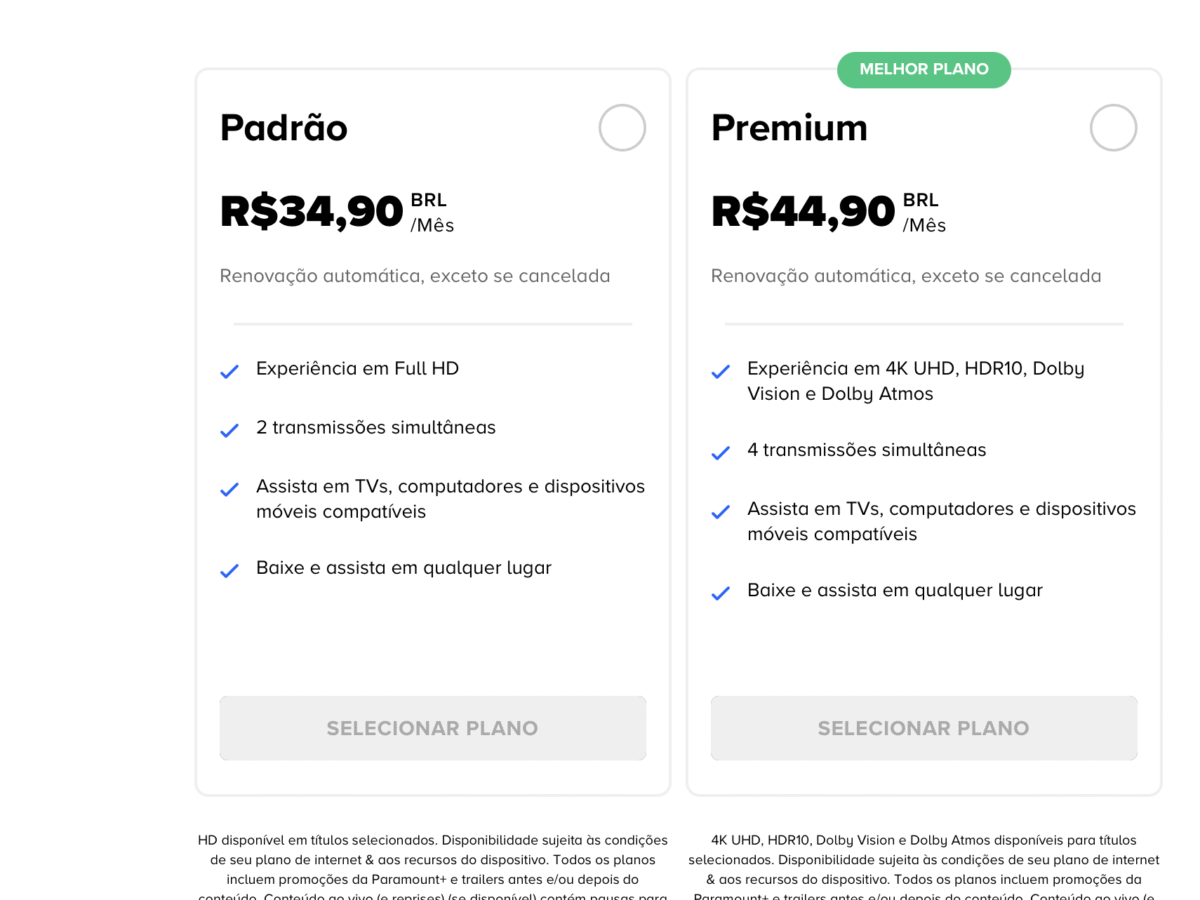Screen dimensions: 1200x900
Task: Click the Full HD checkmark icon on Padrão plan
Action: (229, 371)
